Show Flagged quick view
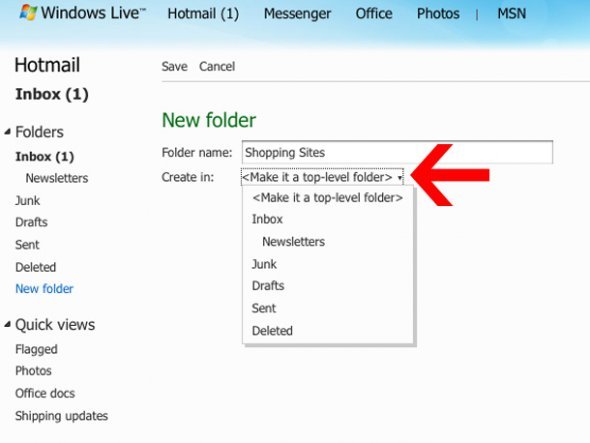The height and width of the screenshot is (443, 590). [36, 349]
